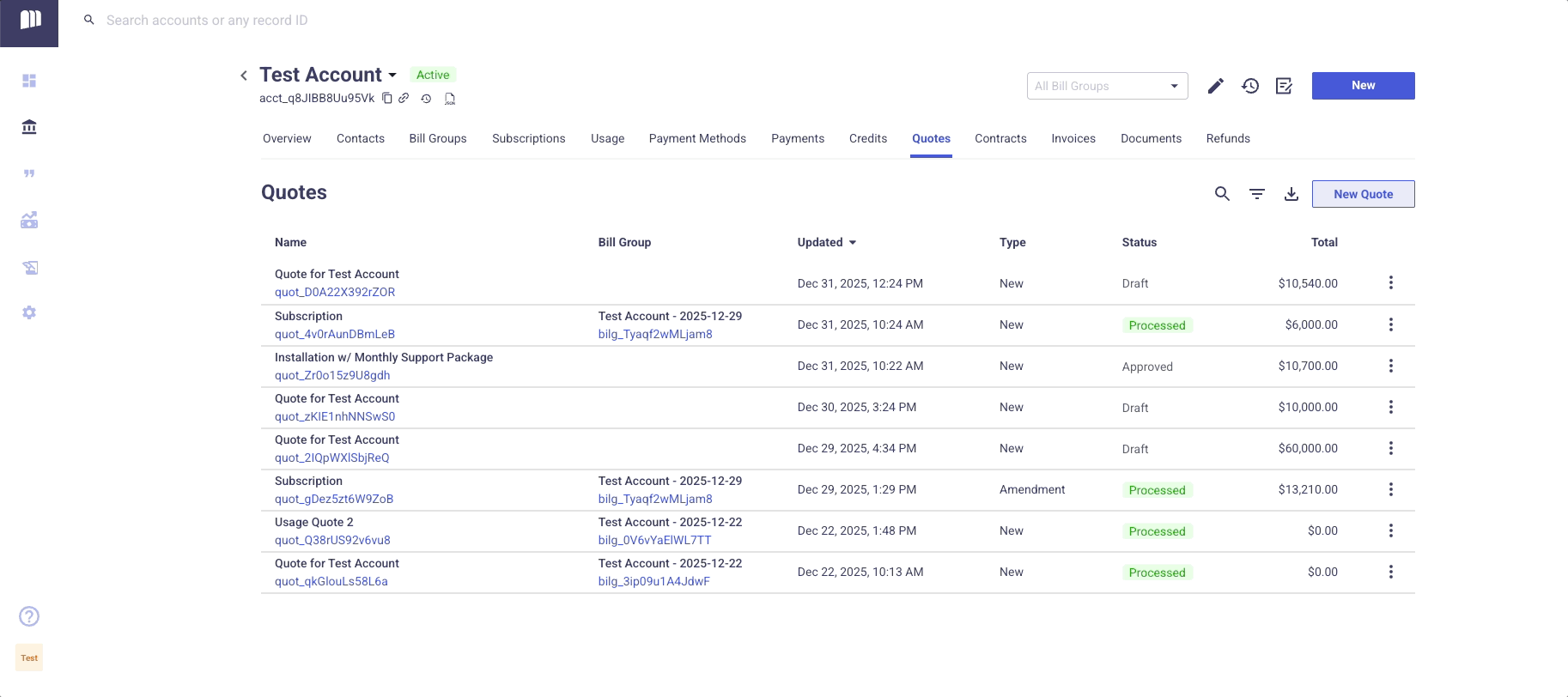
Task: Open quote link quot_D0A22X392rZOR
Action: pos(335,292)
